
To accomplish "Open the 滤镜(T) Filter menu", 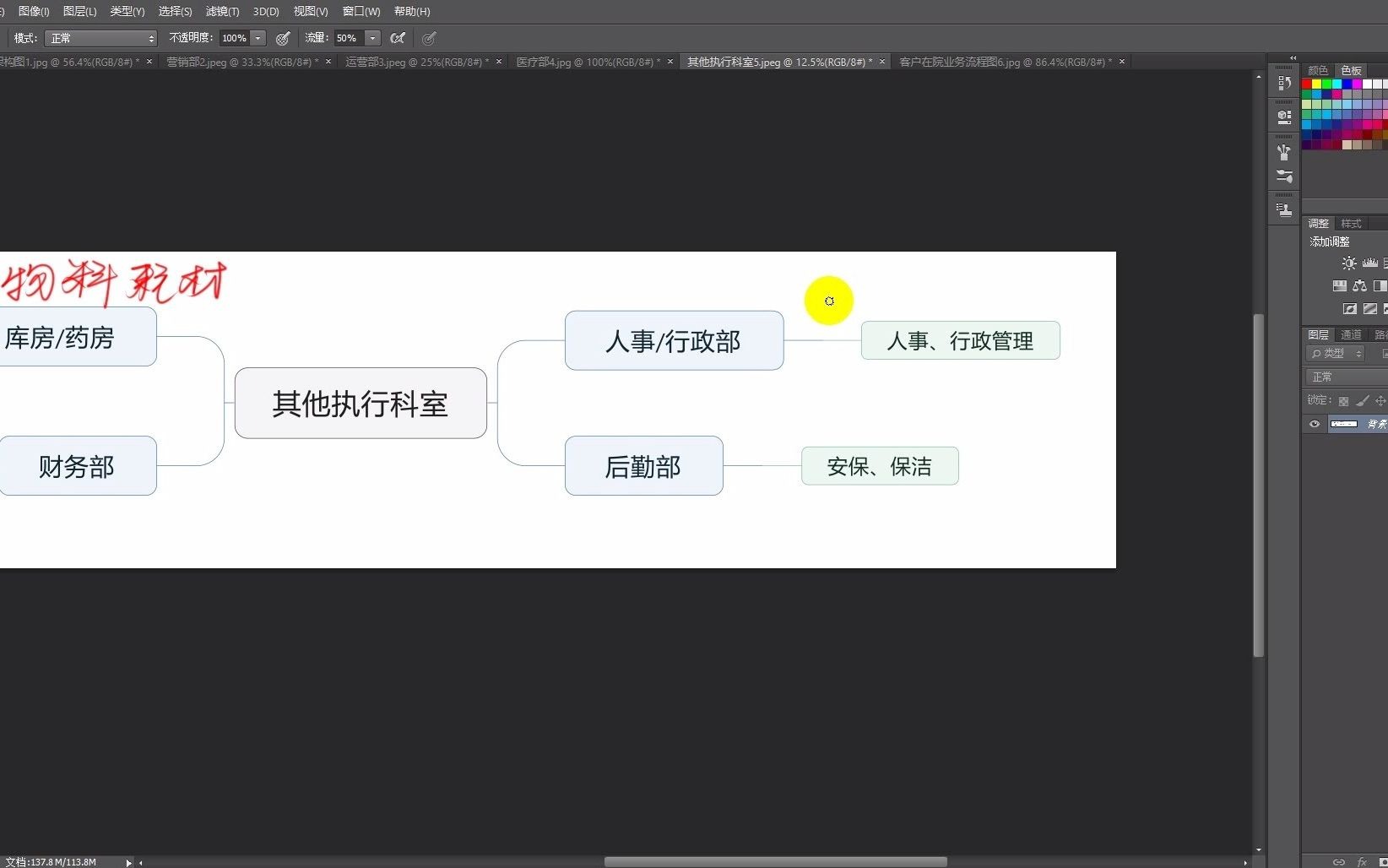I will tap(222, 11).
